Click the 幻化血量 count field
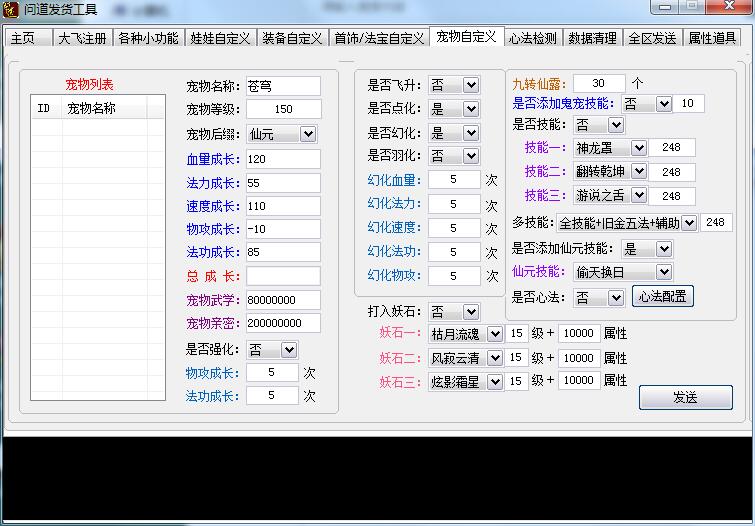 point(450,180)
